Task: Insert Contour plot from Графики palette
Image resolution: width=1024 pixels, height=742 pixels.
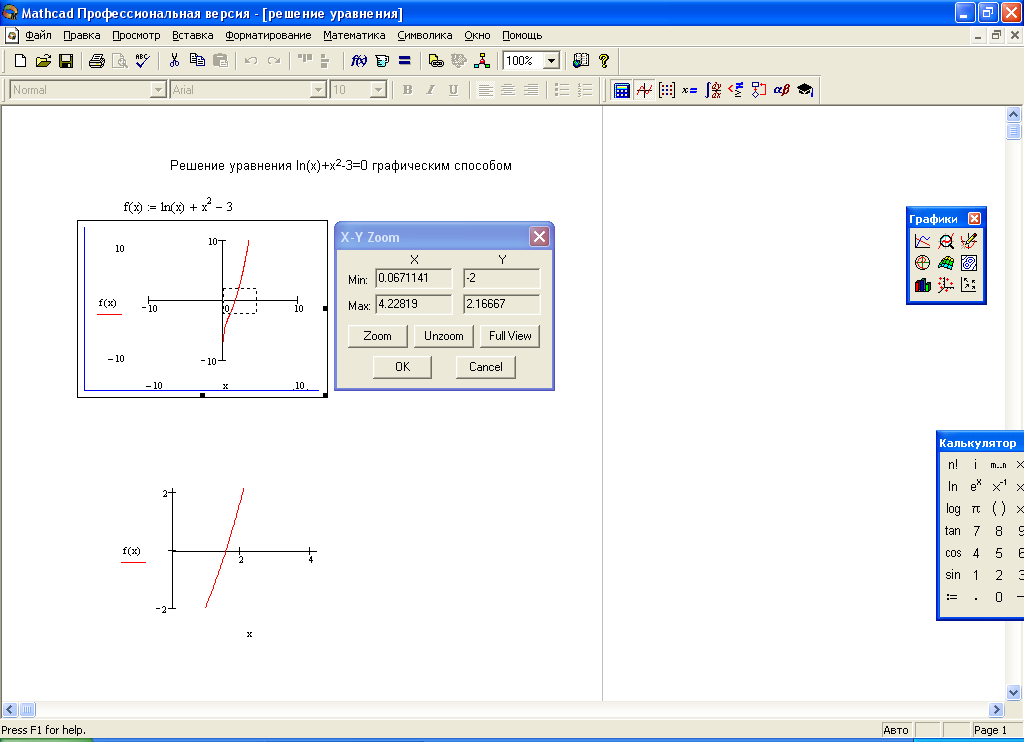Action: pyautogui.click(x=969, y=263)
